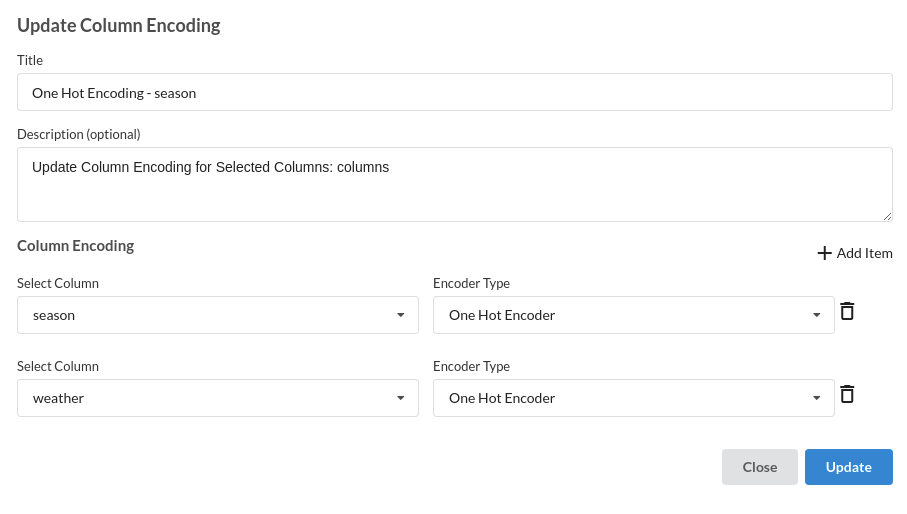Viewport: 907px width, 514px height.
Task: Click the caret arrow in weather dropdown
Action: (x=400, y=398)
